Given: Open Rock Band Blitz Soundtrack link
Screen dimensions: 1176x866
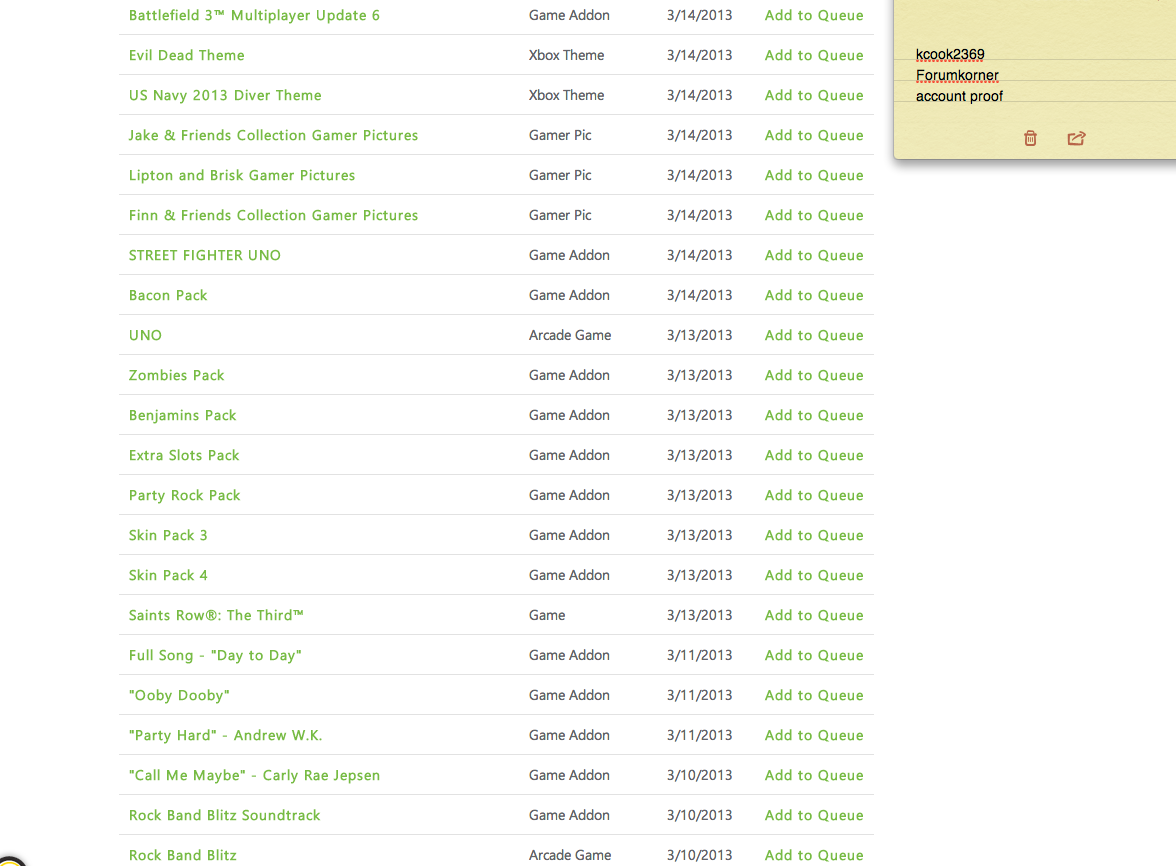Looking at the screenshot, I should [224, 815].
